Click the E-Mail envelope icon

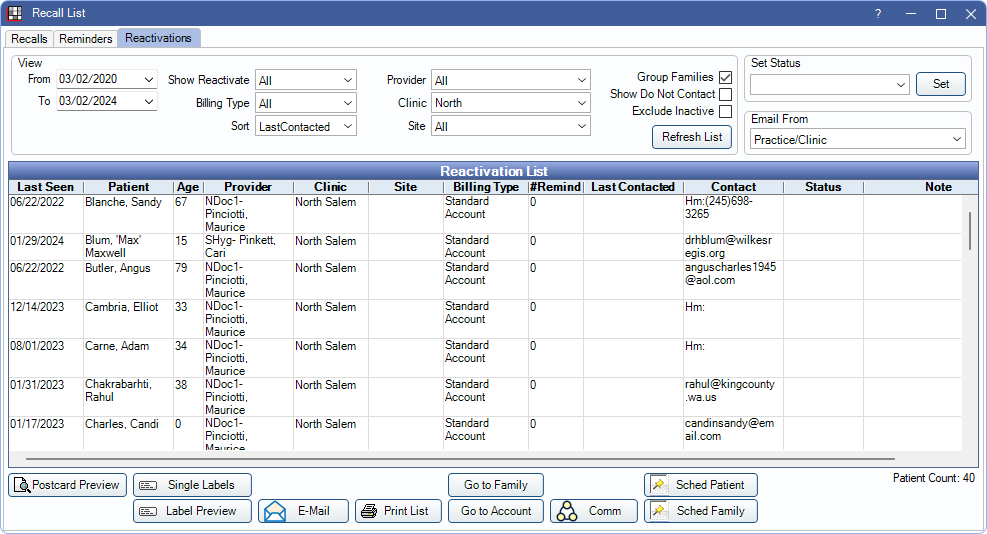(274, 511)
